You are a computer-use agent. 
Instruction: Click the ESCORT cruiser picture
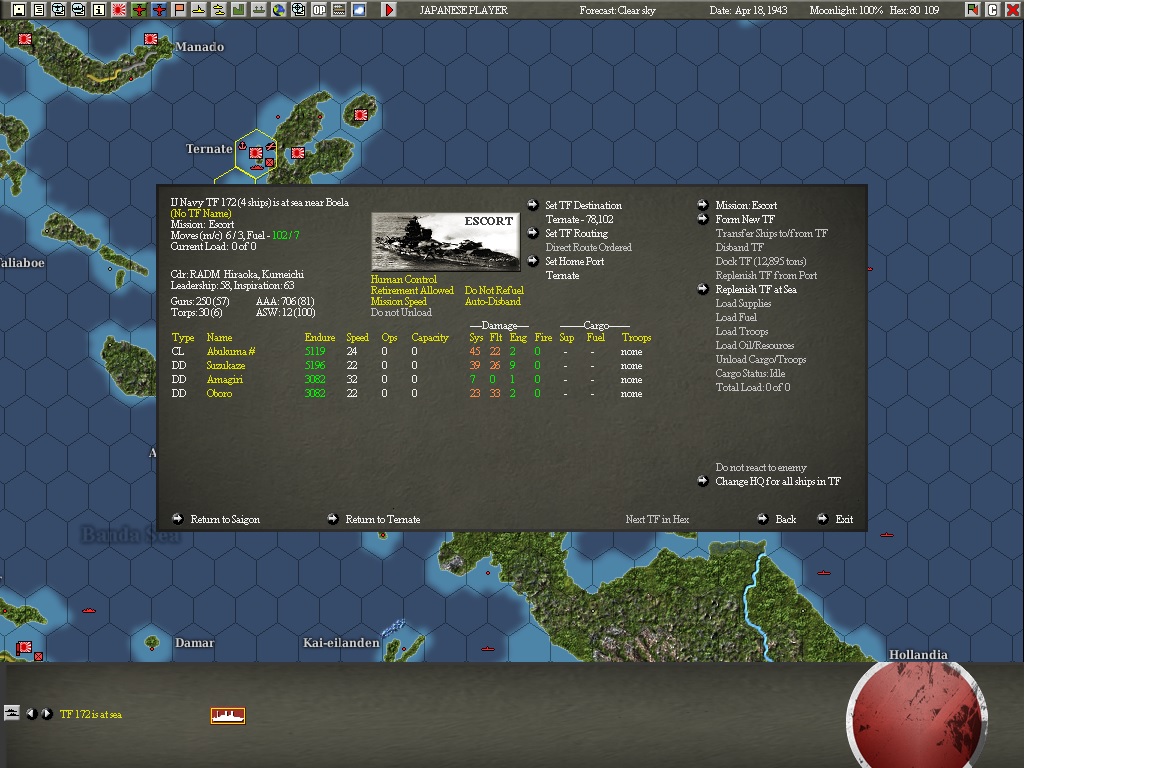point(445,243)
